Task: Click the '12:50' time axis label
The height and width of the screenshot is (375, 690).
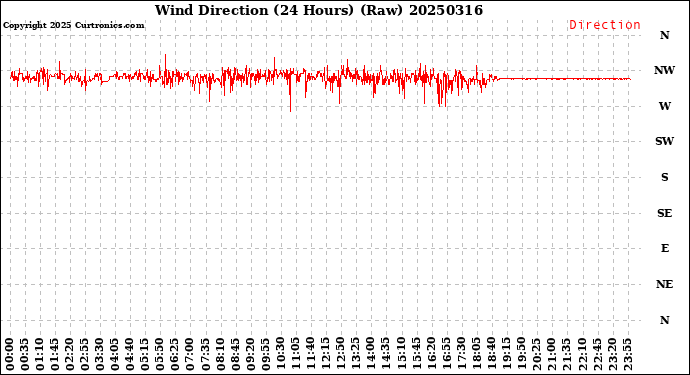Action: (x=341, y=355)
